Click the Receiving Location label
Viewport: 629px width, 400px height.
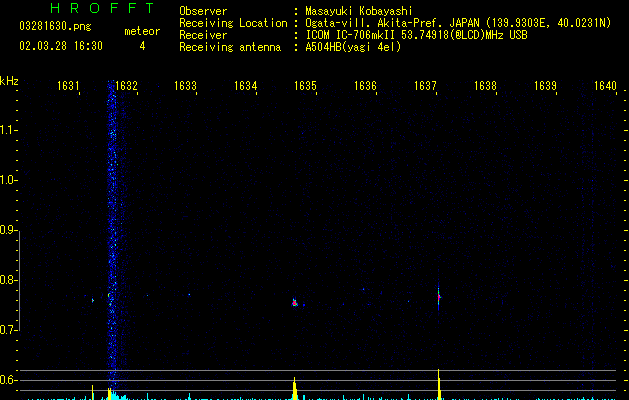[233, 23]
